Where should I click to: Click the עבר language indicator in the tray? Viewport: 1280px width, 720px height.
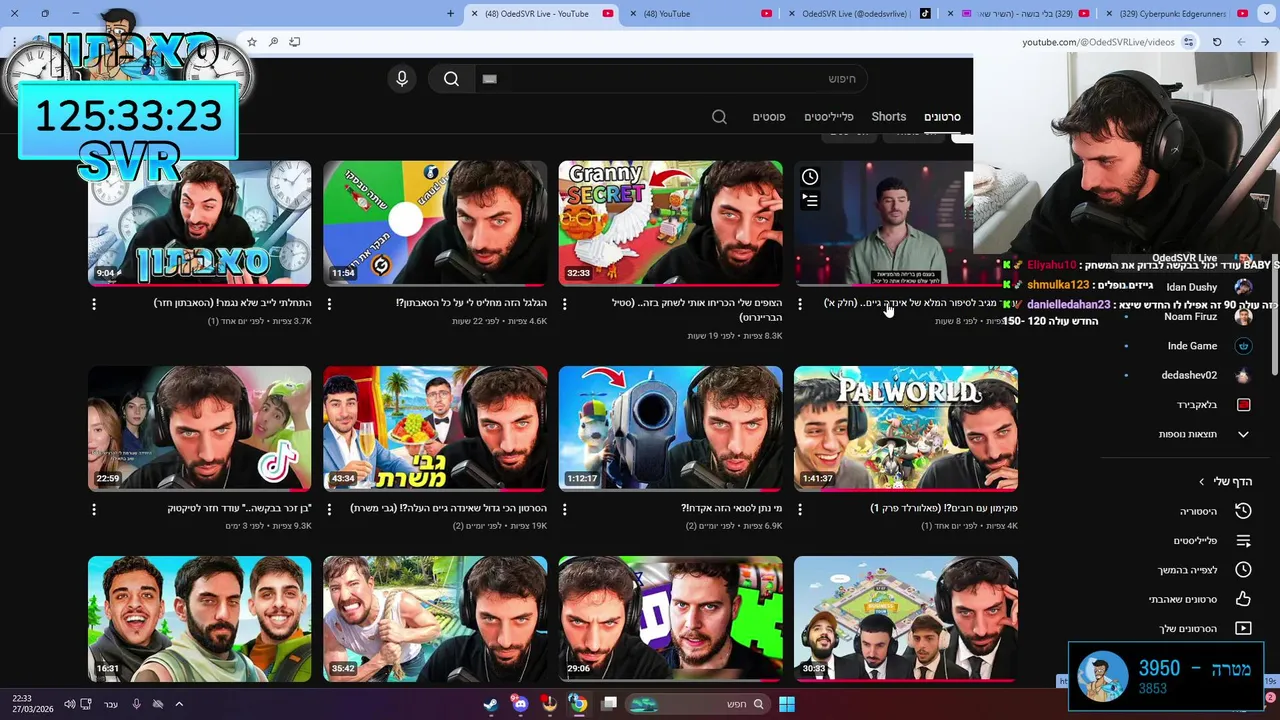tap(111, 704)
